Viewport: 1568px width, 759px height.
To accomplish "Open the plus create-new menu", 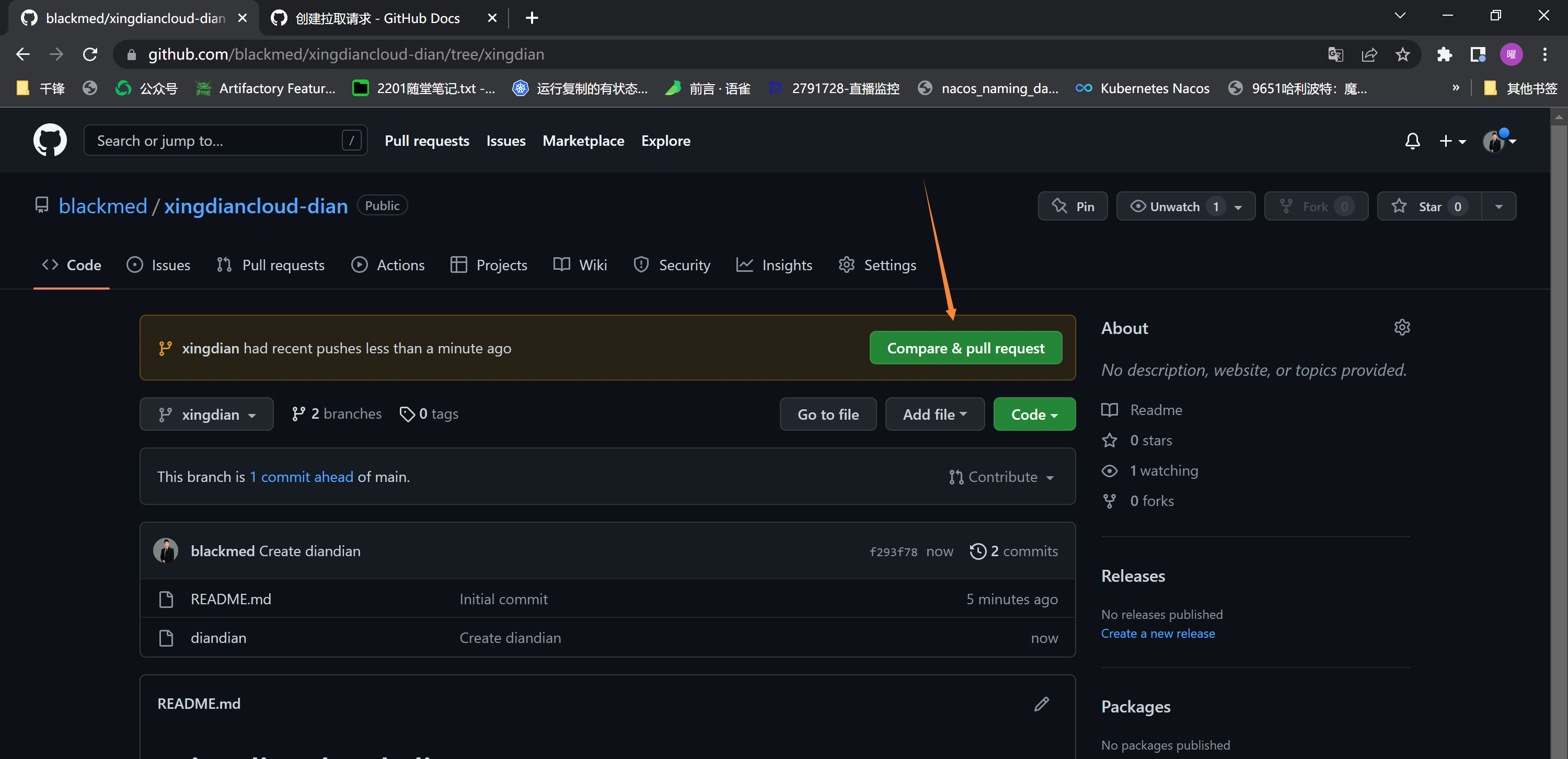I will 1452,141.
